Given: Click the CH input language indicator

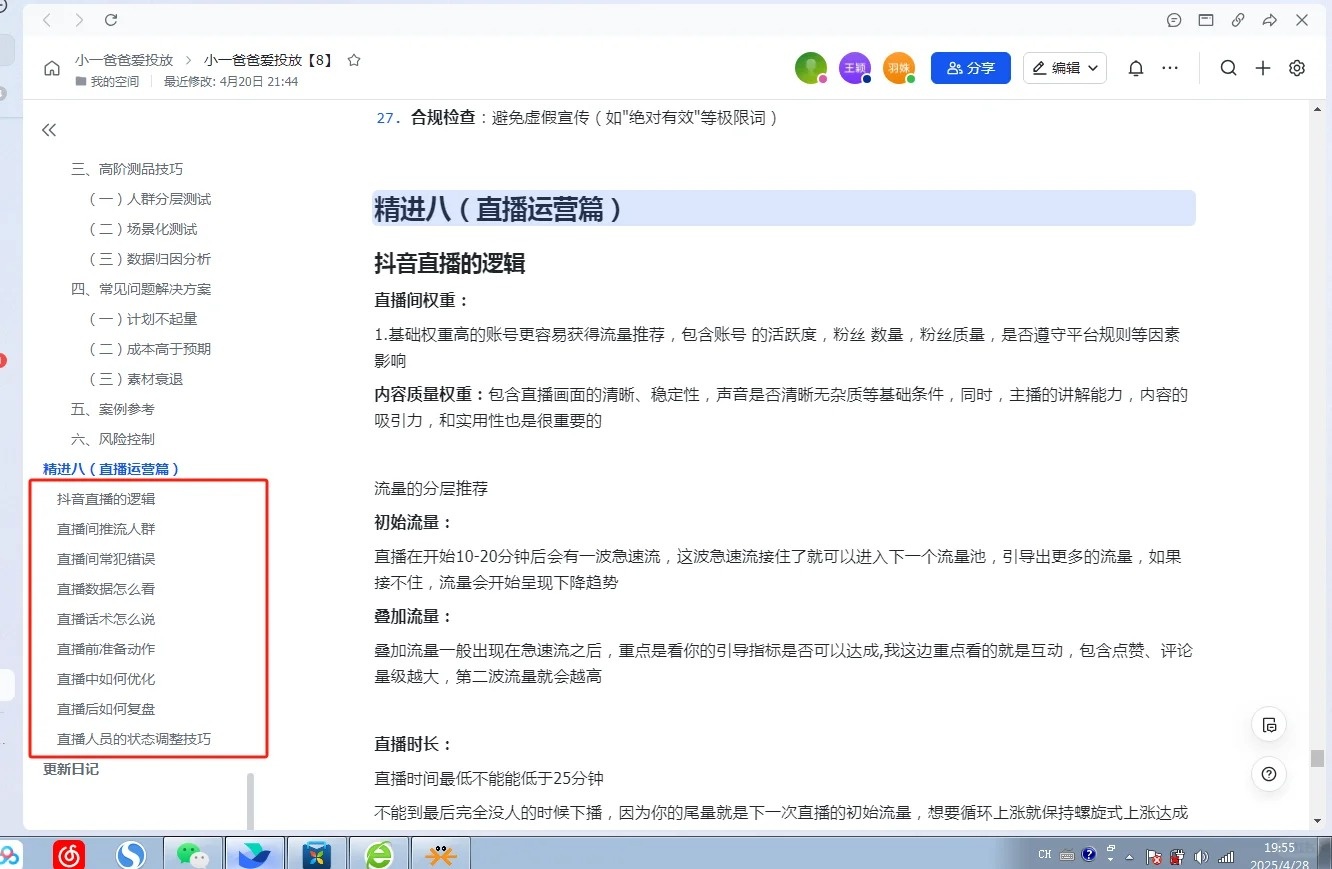Looking at the screenshot, I should pos(1045,856).
